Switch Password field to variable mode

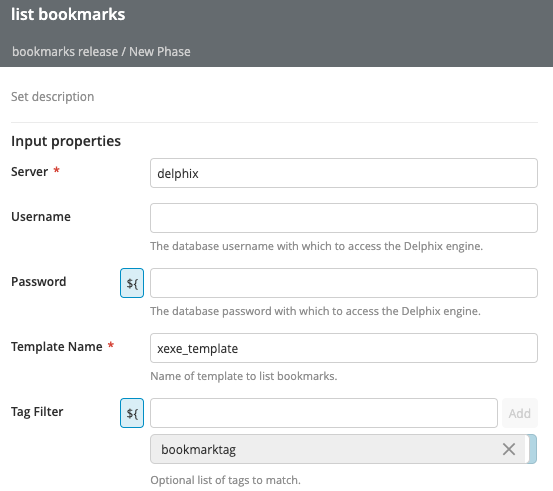tap(132, 283)
